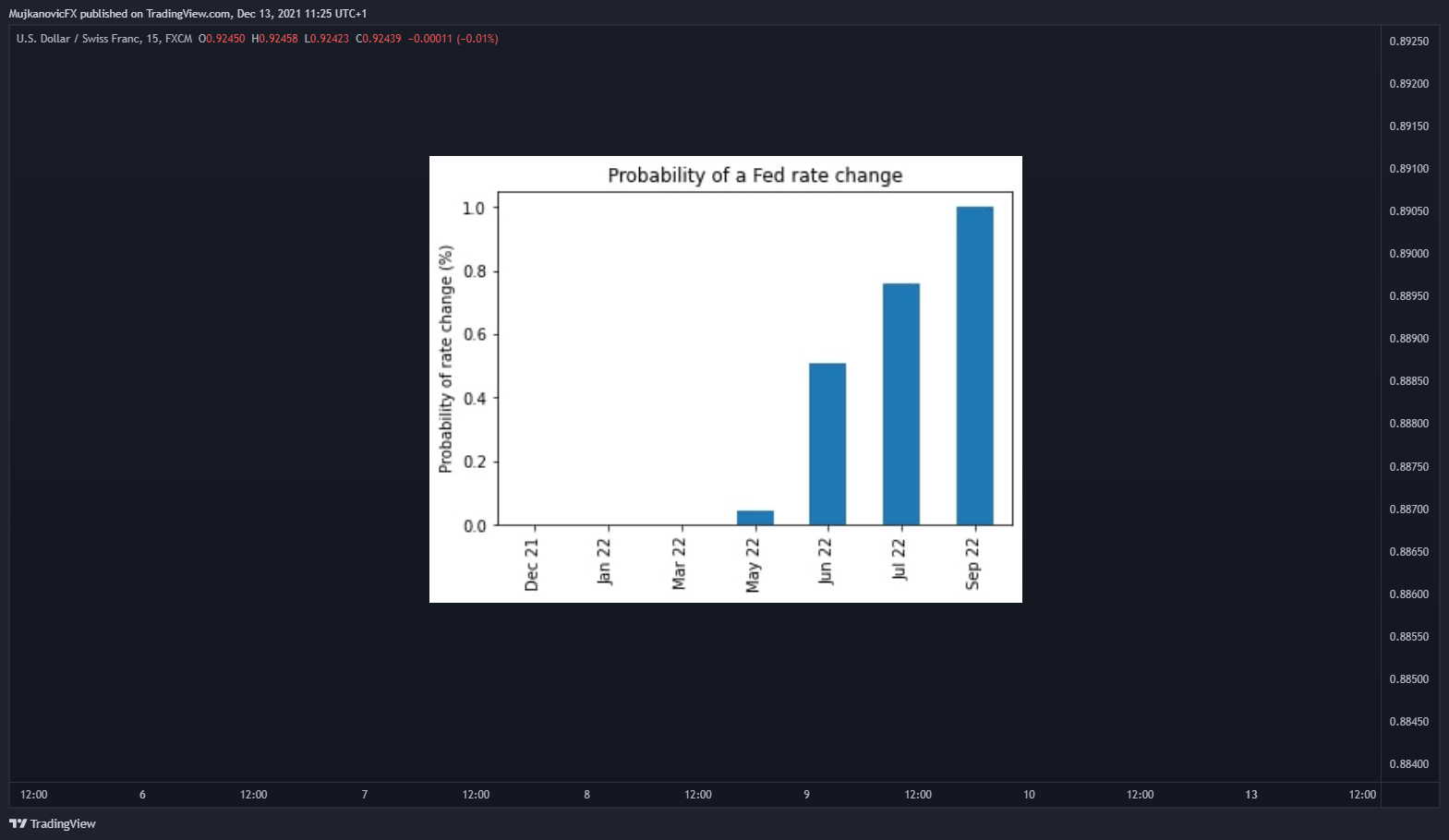This screenshot has width=1449, height=840.
Task: Click the 'Jun 22' x-axis label
Action: pos(825,561)
